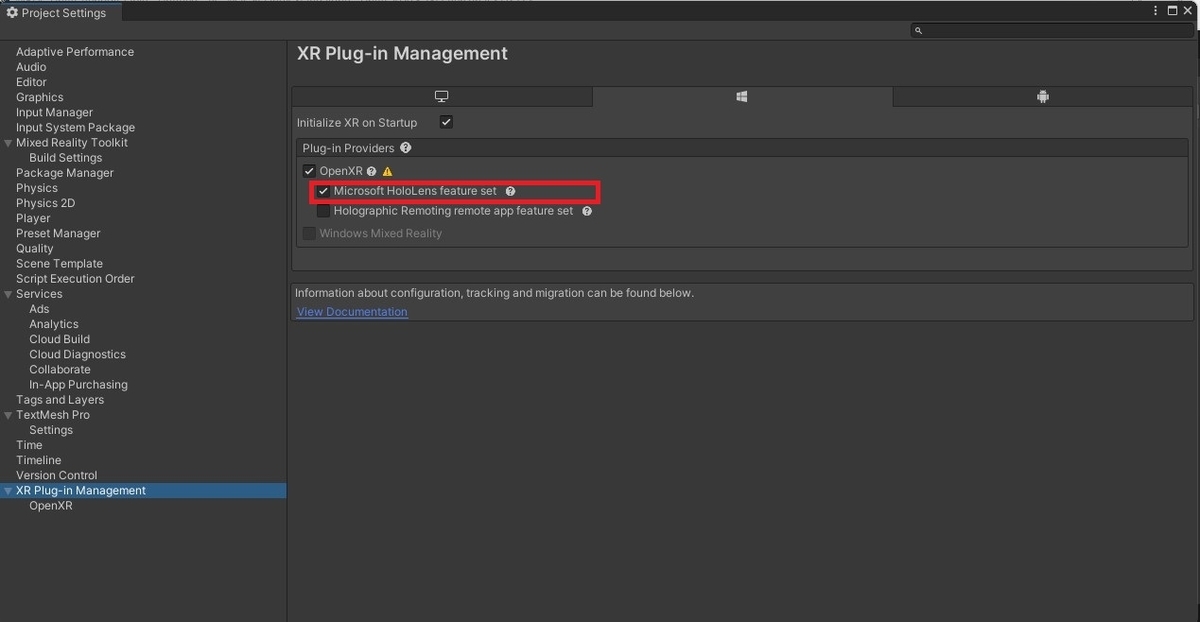Select Analytics under Services
1200x622 pixels.
point(54,324)
